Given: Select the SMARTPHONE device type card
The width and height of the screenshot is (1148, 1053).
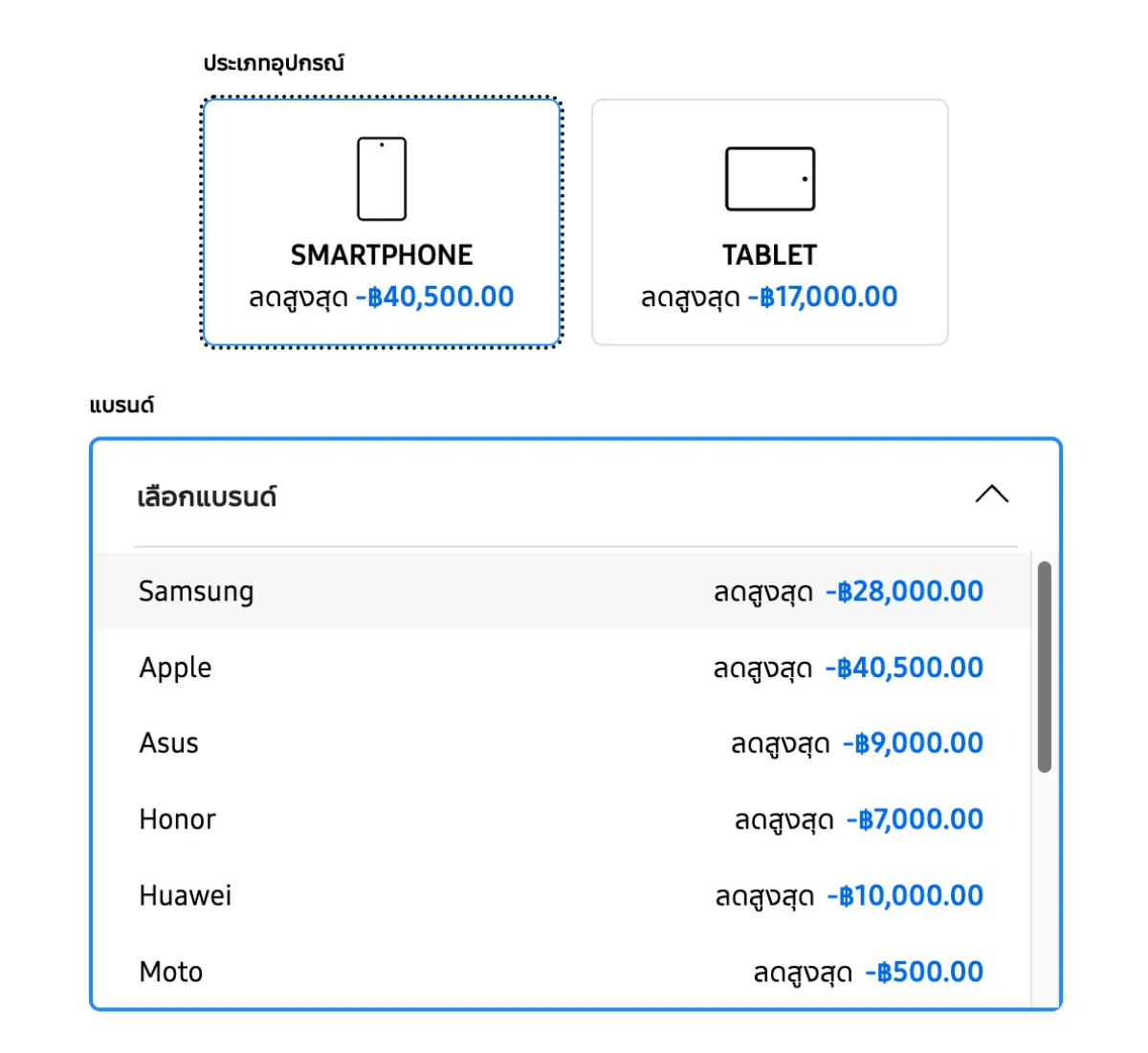Looking at the screenshot, I should [x=382, y=222].
